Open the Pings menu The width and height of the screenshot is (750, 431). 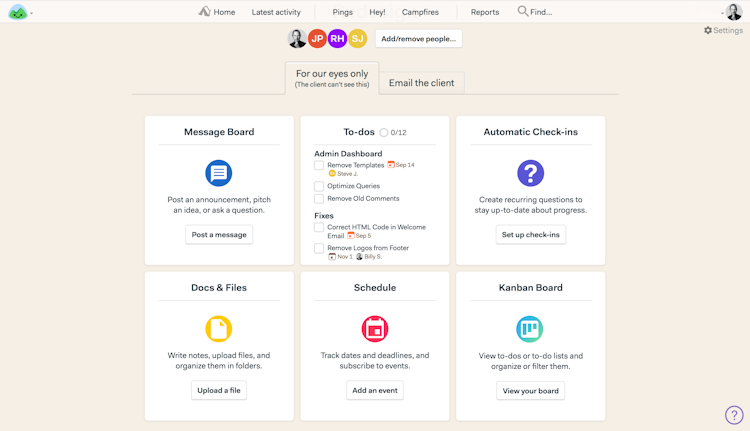[x=342, y=12]
